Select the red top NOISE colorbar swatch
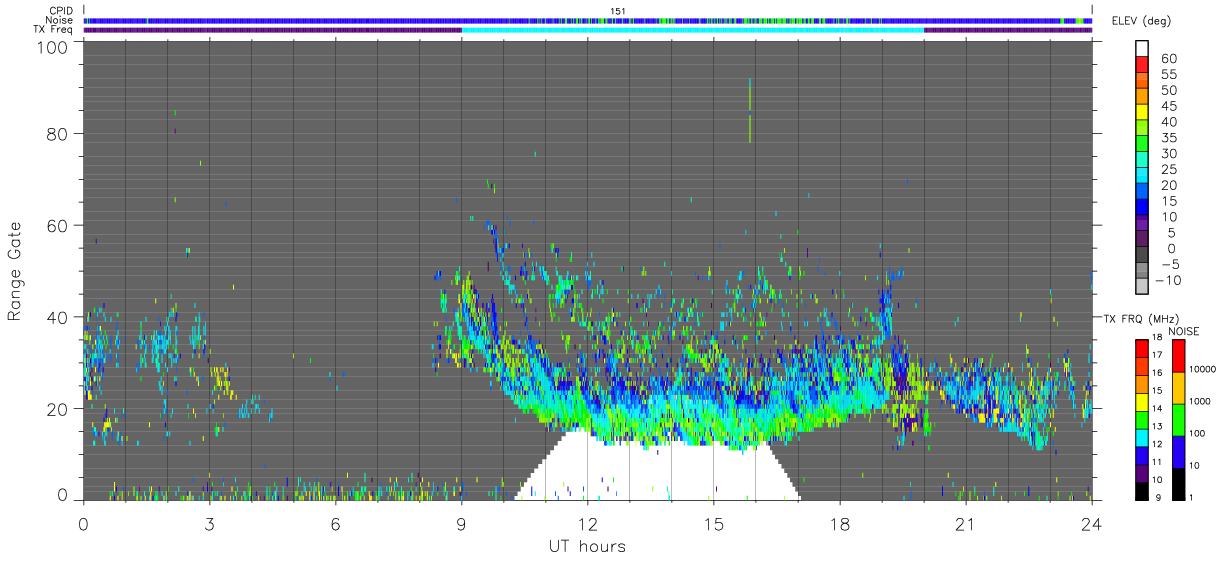The height and width of the screenshot is (567, 1228). (1178, 356)
